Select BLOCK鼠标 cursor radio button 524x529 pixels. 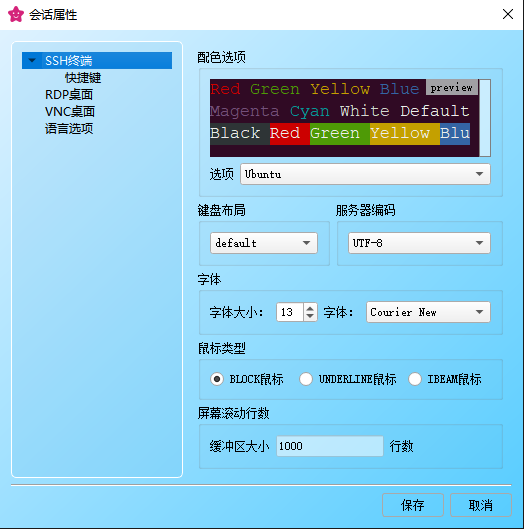pyautogui.click(x=217, y=379)
